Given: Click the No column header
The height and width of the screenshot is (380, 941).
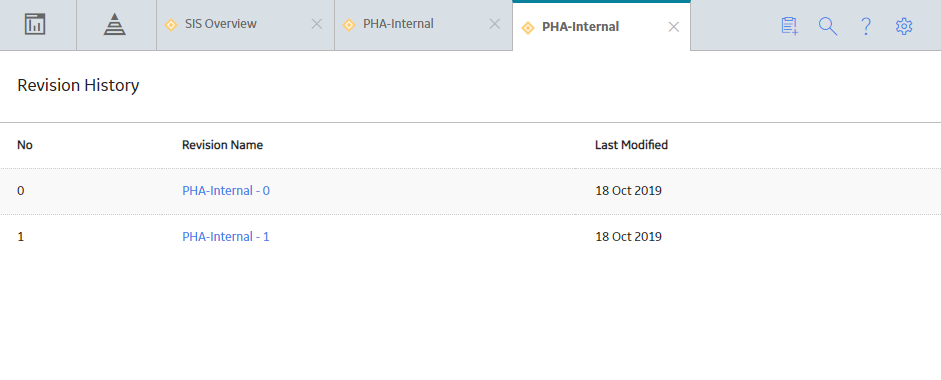Looking at the screenshot, I should pos(25,145).
